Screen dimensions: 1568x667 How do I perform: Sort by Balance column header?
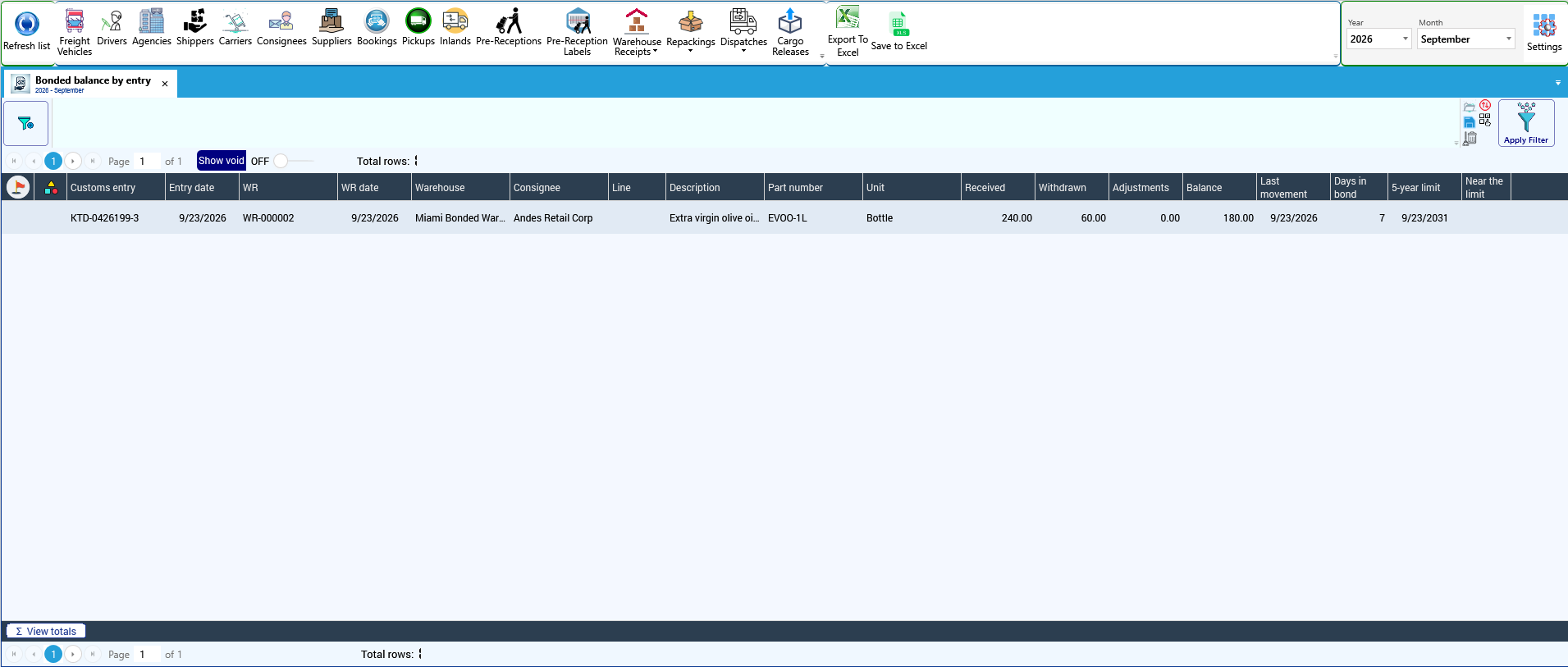coord(1219,187)
